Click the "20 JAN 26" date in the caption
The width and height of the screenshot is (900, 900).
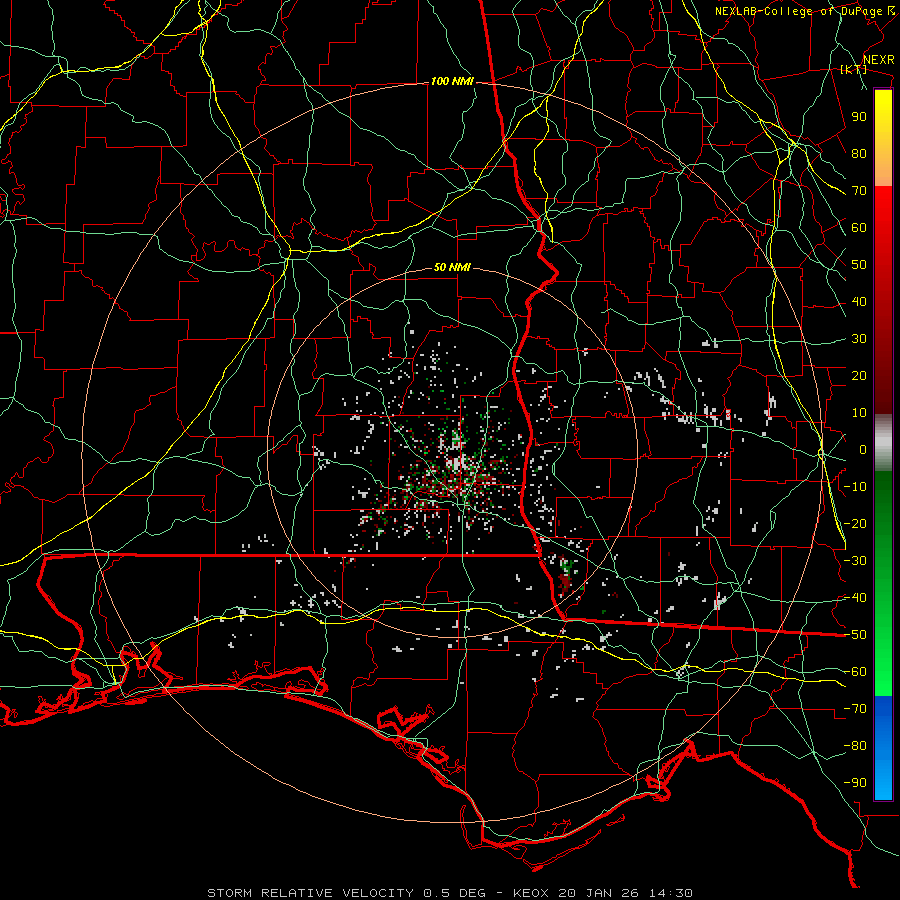597,893
